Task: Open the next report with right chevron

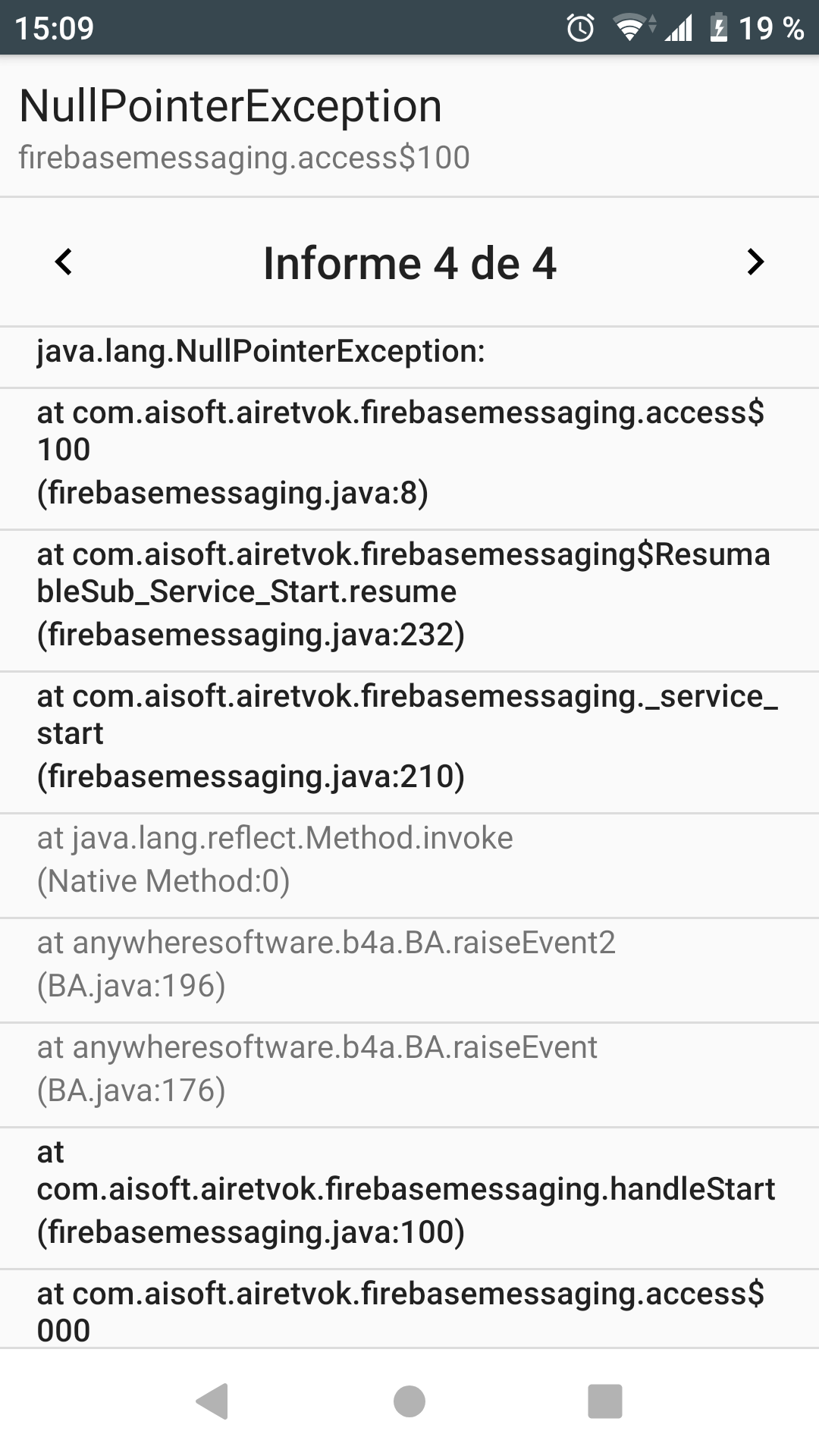Action: 755,263
